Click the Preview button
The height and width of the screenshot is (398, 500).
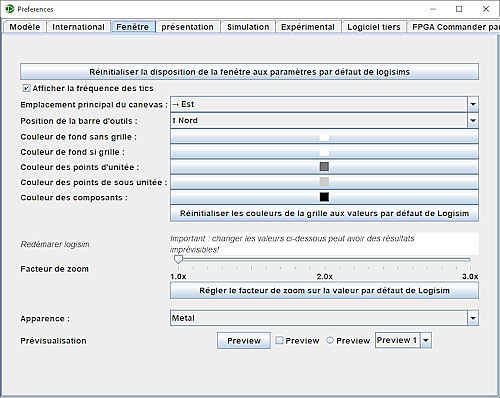tap(244, 341)
